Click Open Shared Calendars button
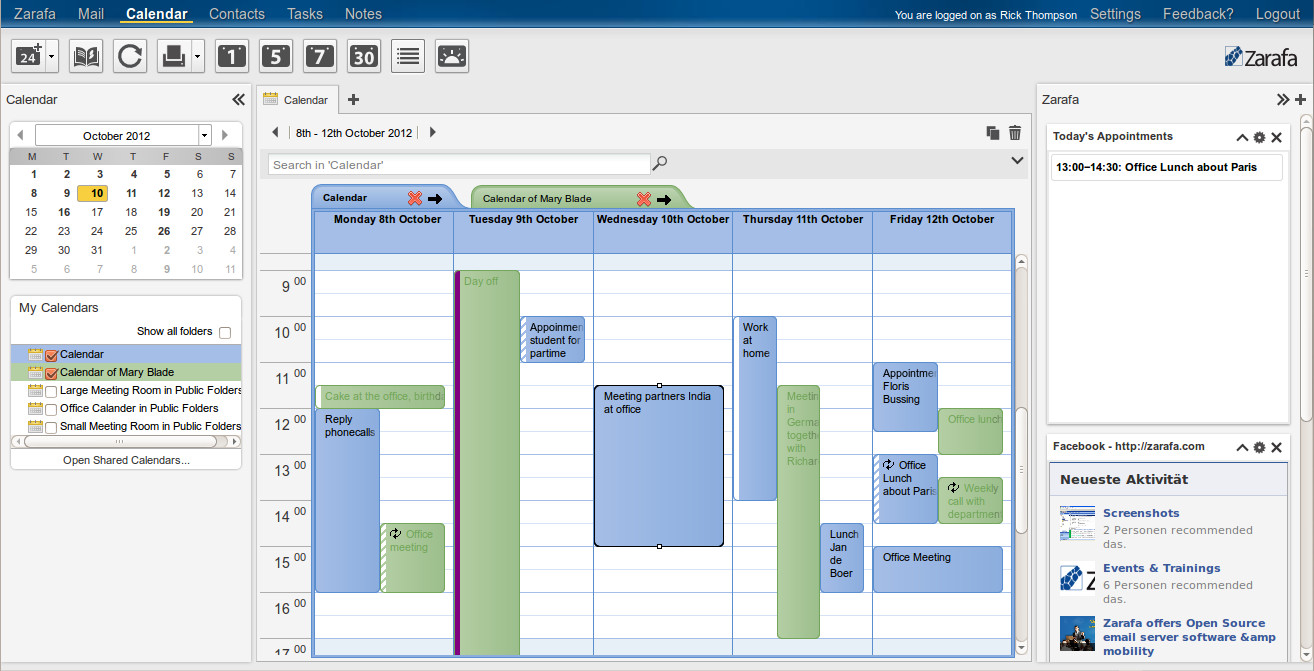Screen dimensions: 1314x671 pos(126,460)
